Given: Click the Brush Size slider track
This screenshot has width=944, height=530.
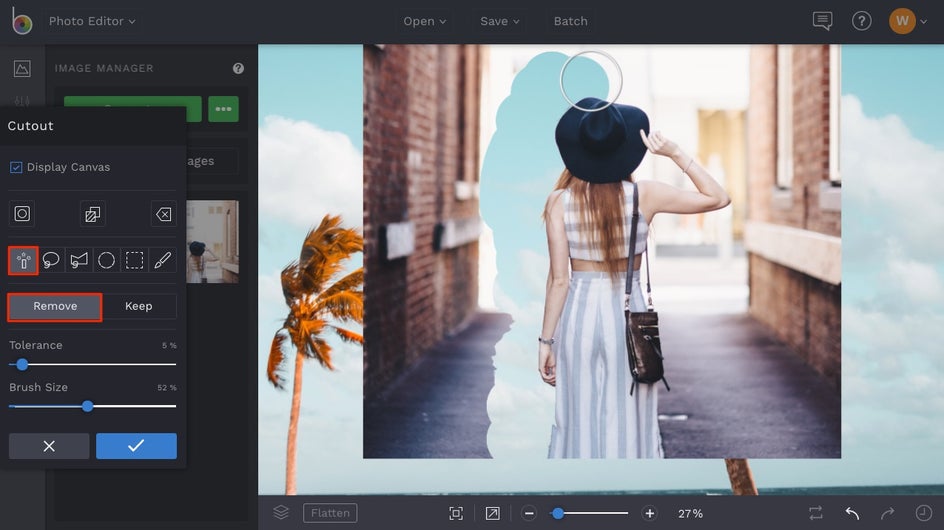Looking at the screenshot, I should (x=130, y=406).
